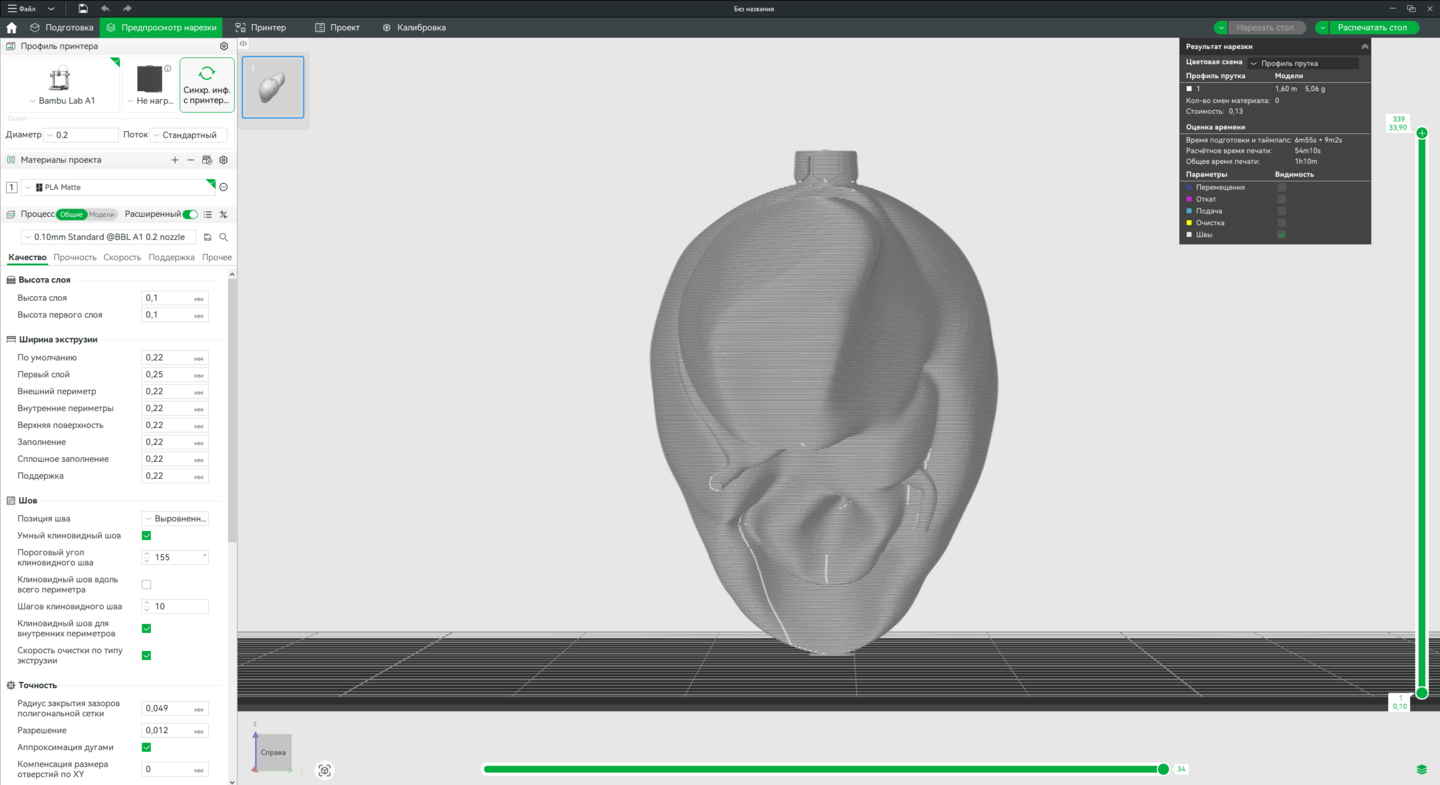Switch process scope to Модели
Screen dimensions: 1440x785
coord(102,214)
